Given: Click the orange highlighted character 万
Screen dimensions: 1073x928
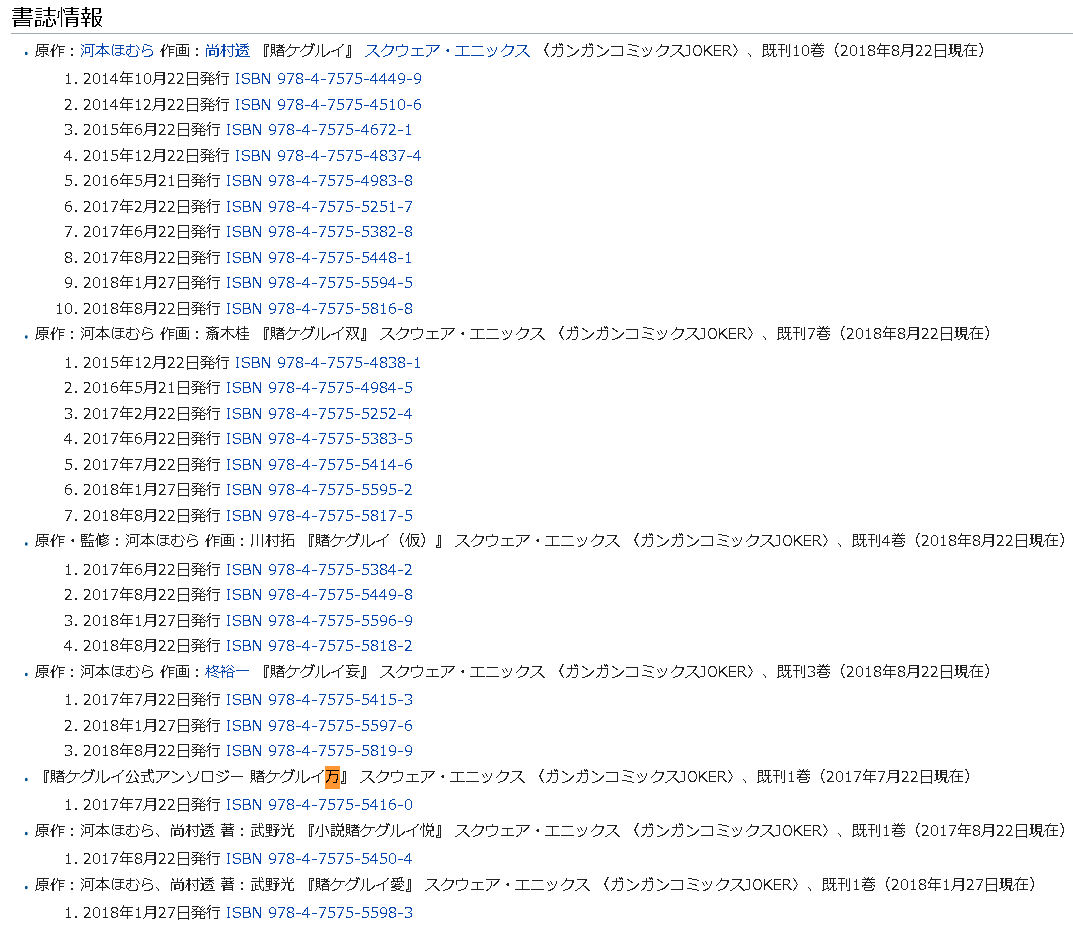Looking at the screenshot, I should coord(332,777).
